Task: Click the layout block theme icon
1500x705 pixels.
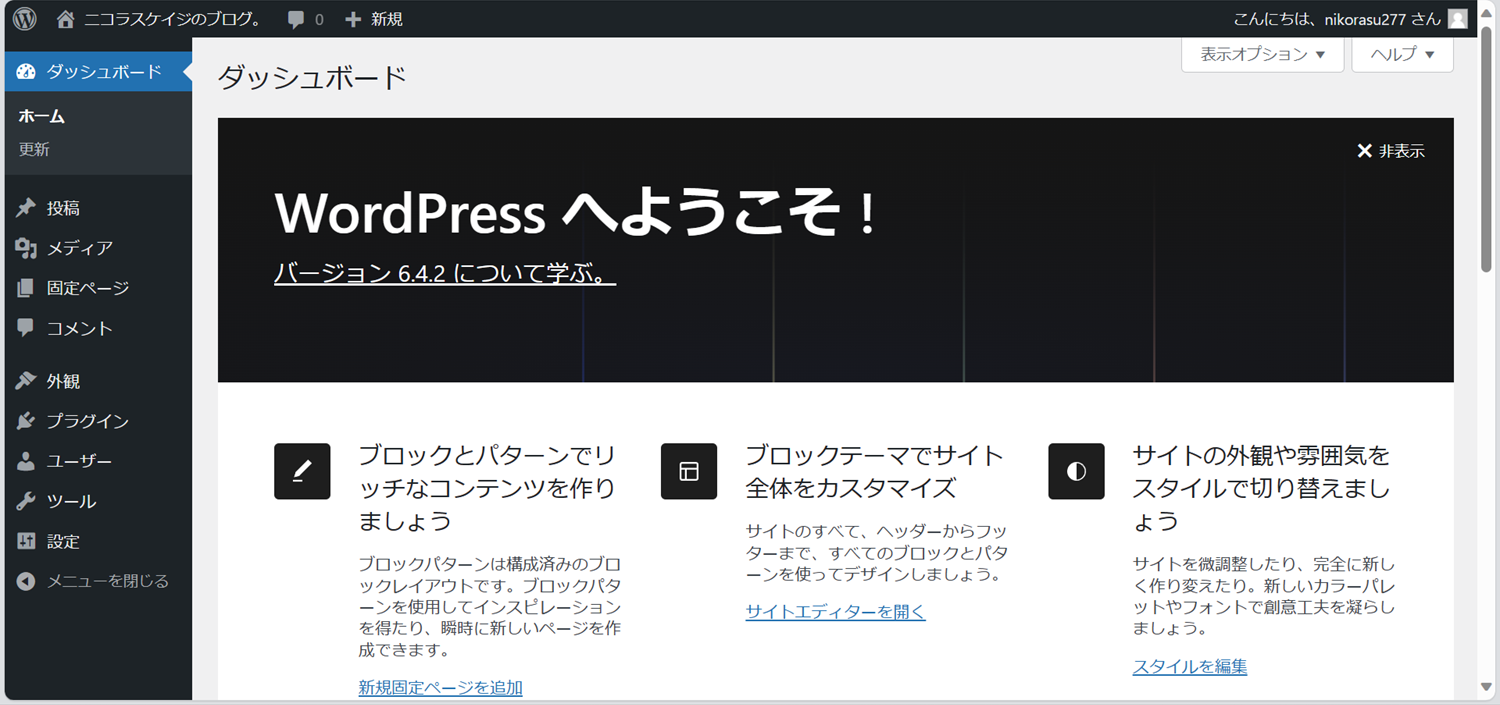Action: [x=689, y=471]
